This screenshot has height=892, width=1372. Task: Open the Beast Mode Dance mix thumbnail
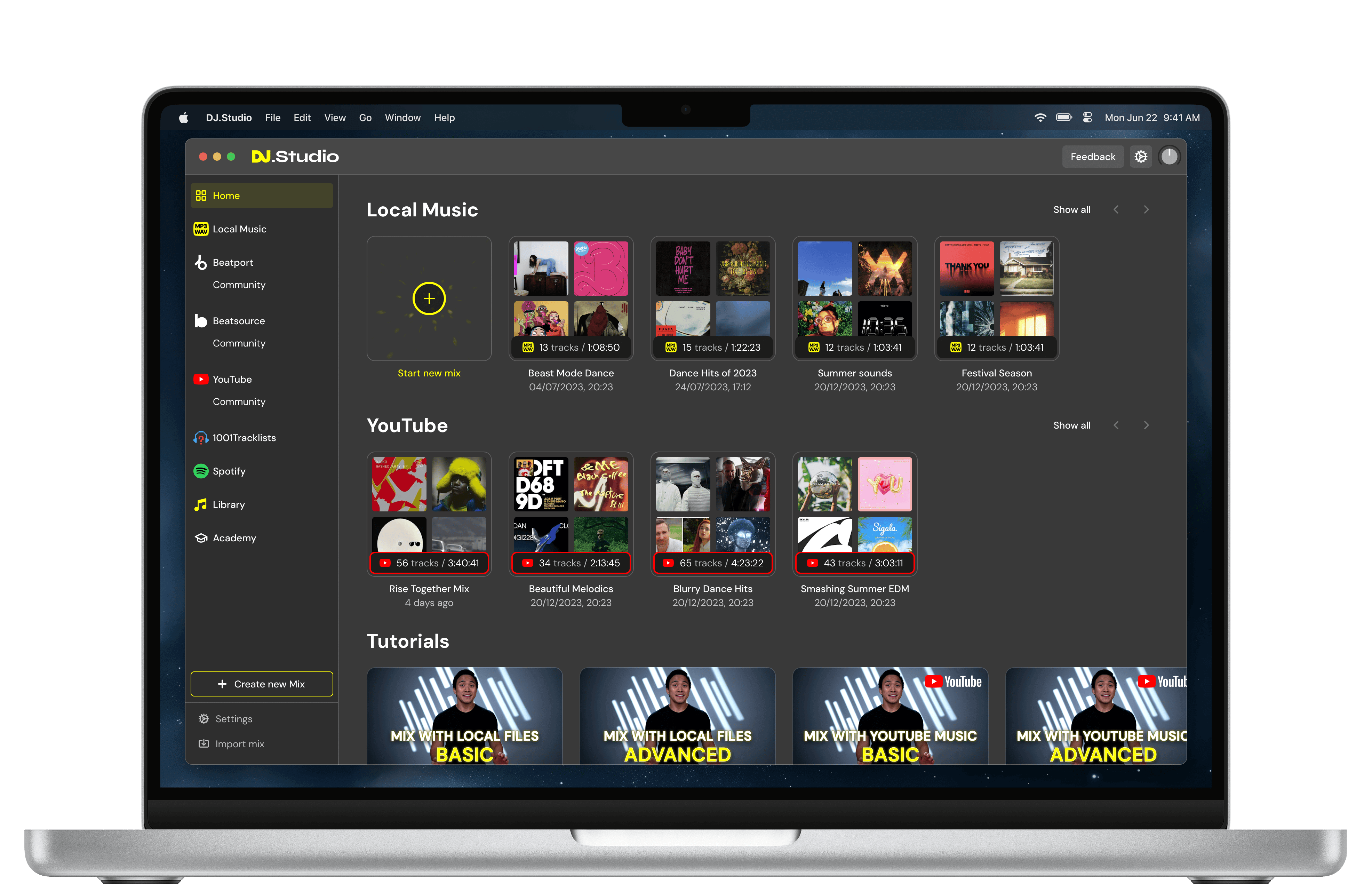571,291
